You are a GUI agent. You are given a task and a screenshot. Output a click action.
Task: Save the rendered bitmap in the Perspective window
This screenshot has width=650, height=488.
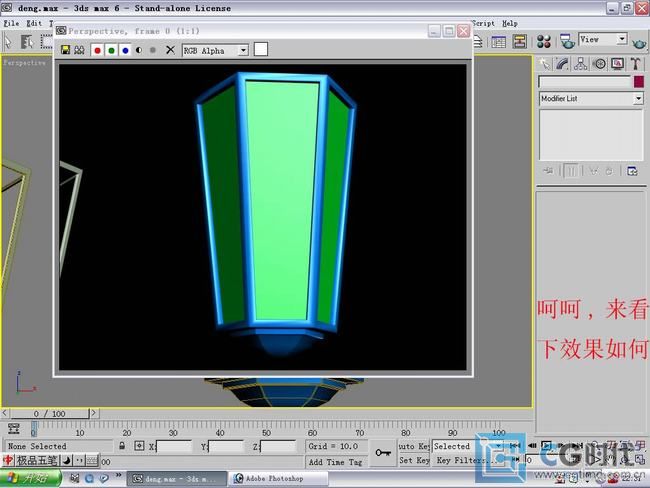[65, 50]
